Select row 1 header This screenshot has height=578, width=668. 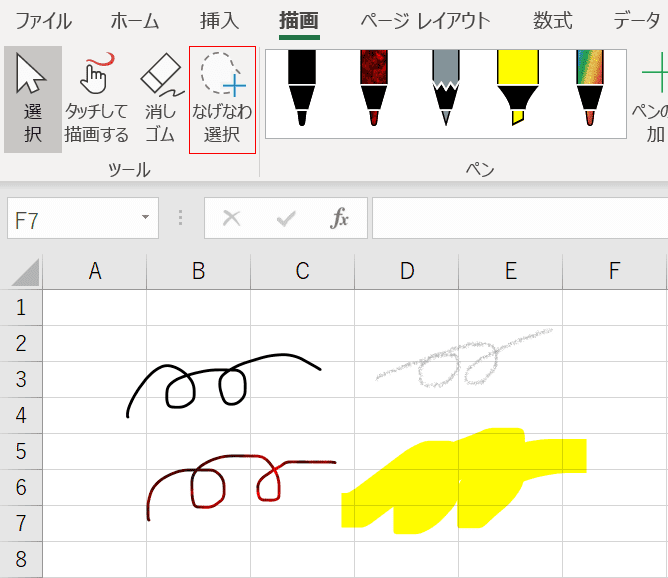click(21, 308)
